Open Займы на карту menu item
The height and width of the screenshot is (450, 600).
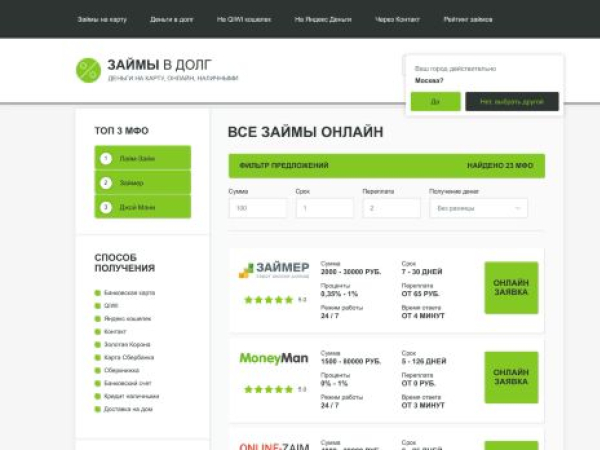click(x=102, y=20)
